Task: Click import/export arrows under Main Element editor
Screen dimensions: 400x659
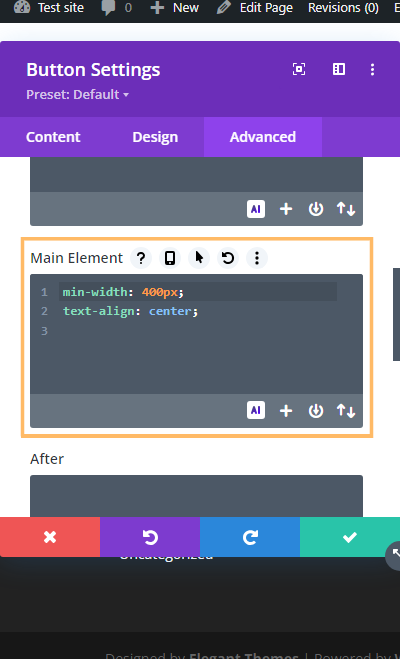Action: tap(346, 411)
